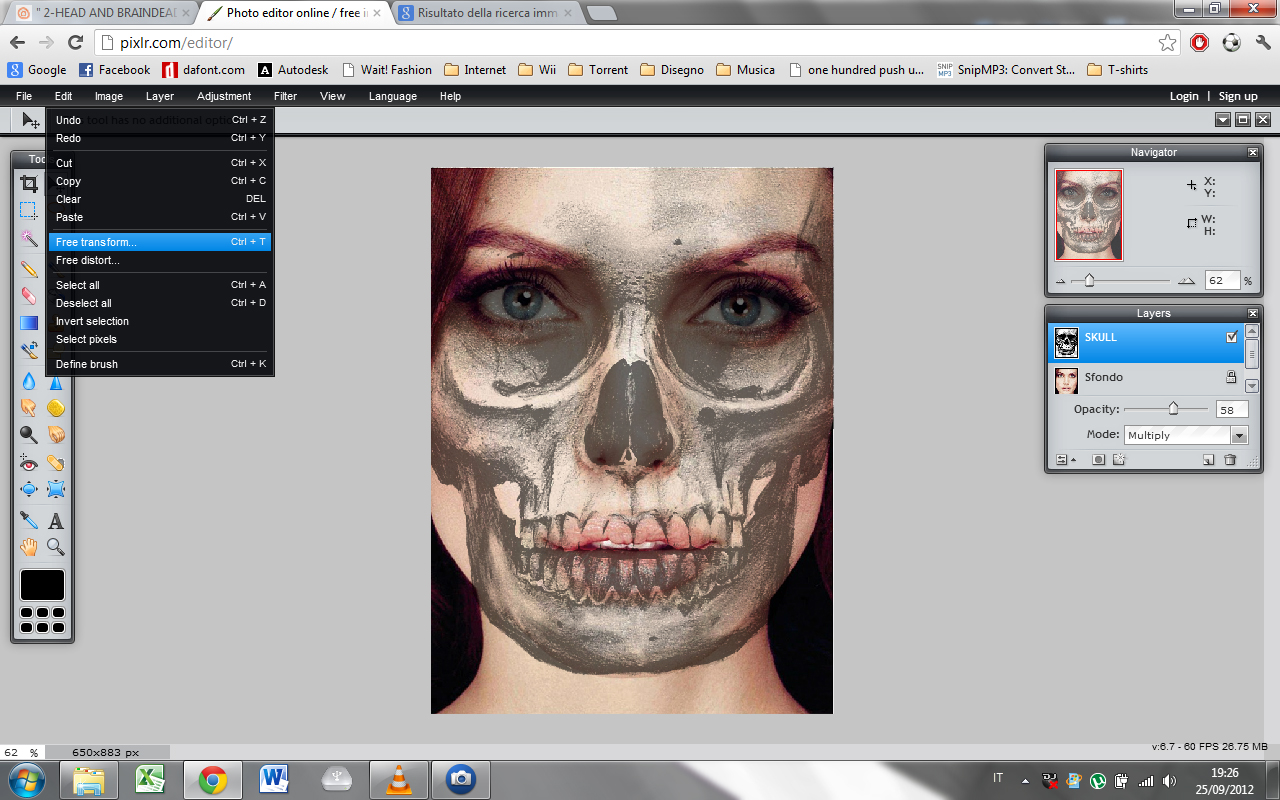Choose Deselect all menu entry

point(160,303)
